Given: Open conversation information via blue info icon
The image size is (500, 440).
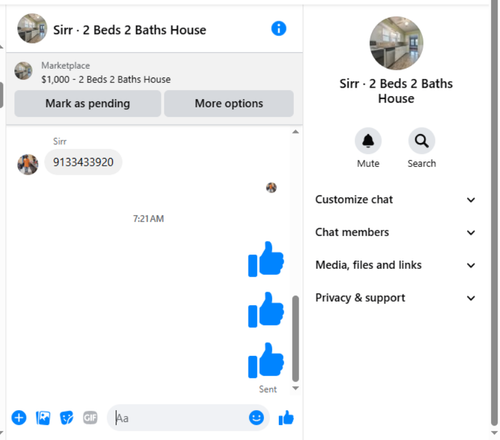Looking at the screenshot, I should pos(279,29).
